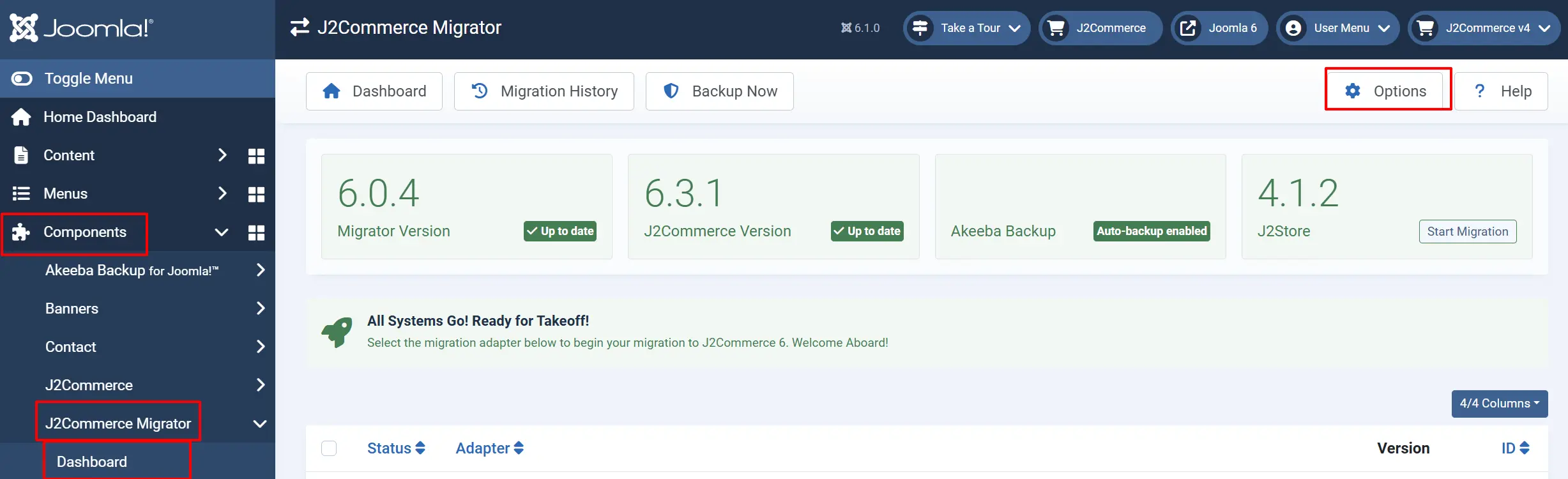Click the signpost icon on Take a Tour
The width and height of the screenshot is (1568, 479).
920,28
